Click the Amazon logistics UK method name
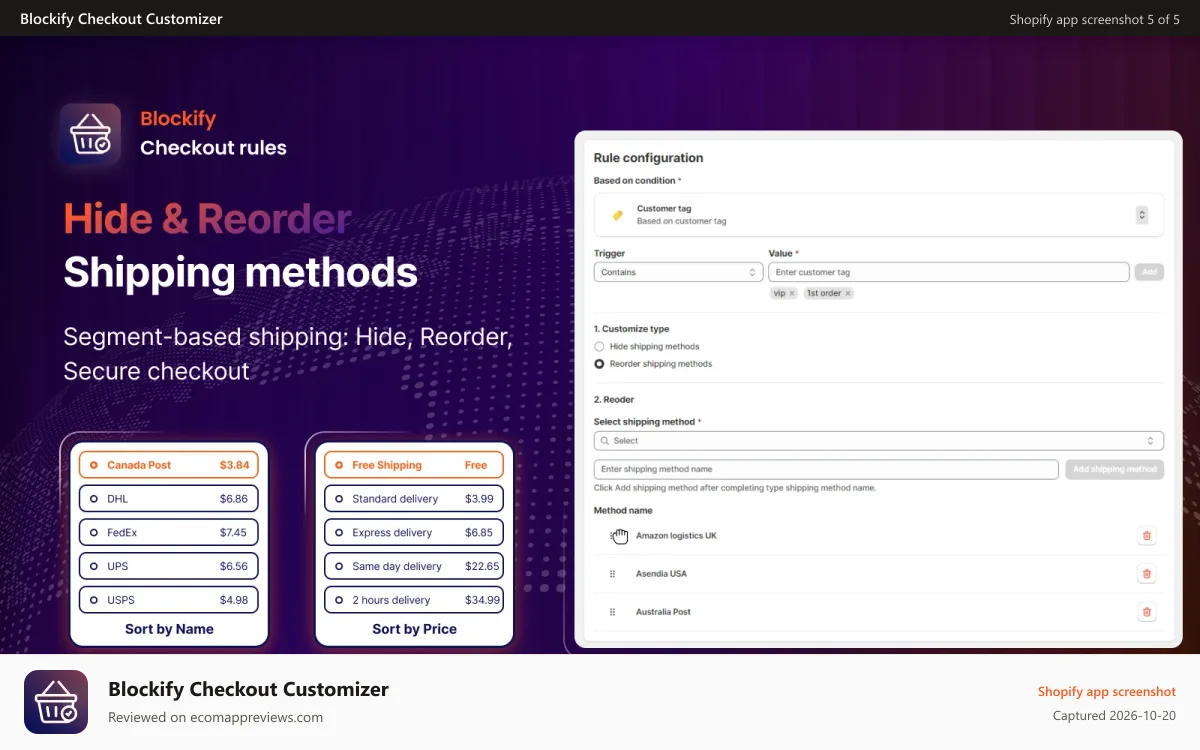 coord(676,536)
